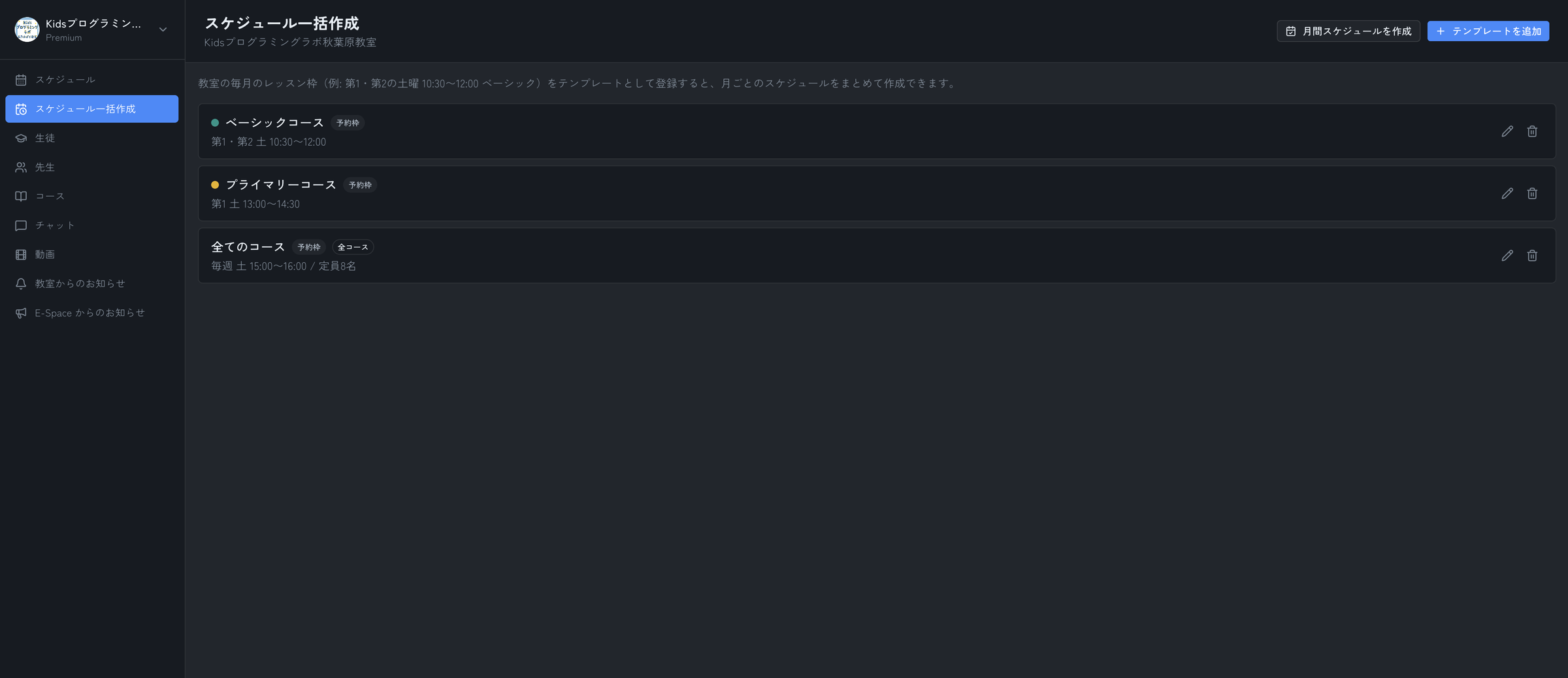Click the 全コース badge on last template
The image size is (1568, 678).
(353, 247)
